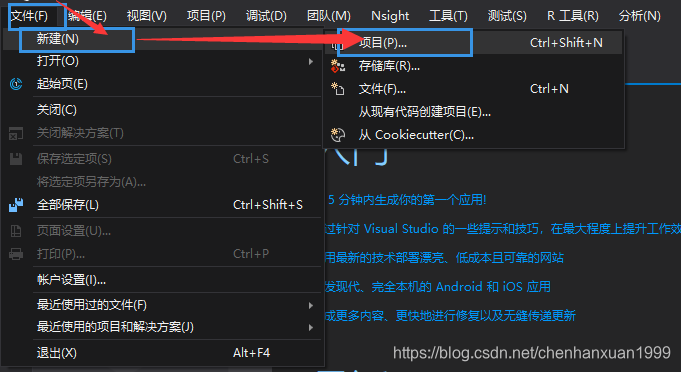The width and height of the screenshot is (681, 372).
Task: Select 最近使用过的文件(F) entry
Action: click(163, 305)
